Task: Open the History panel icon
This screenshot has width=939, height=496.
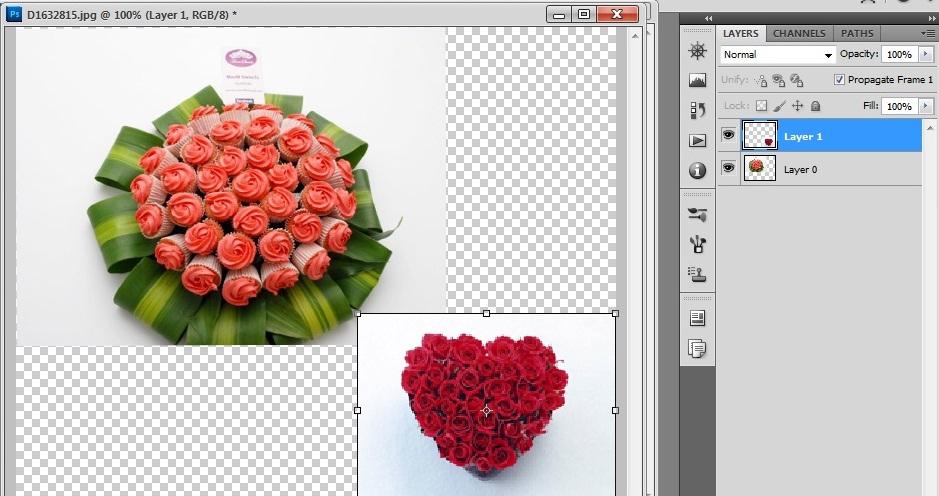Action: [697, 111]
